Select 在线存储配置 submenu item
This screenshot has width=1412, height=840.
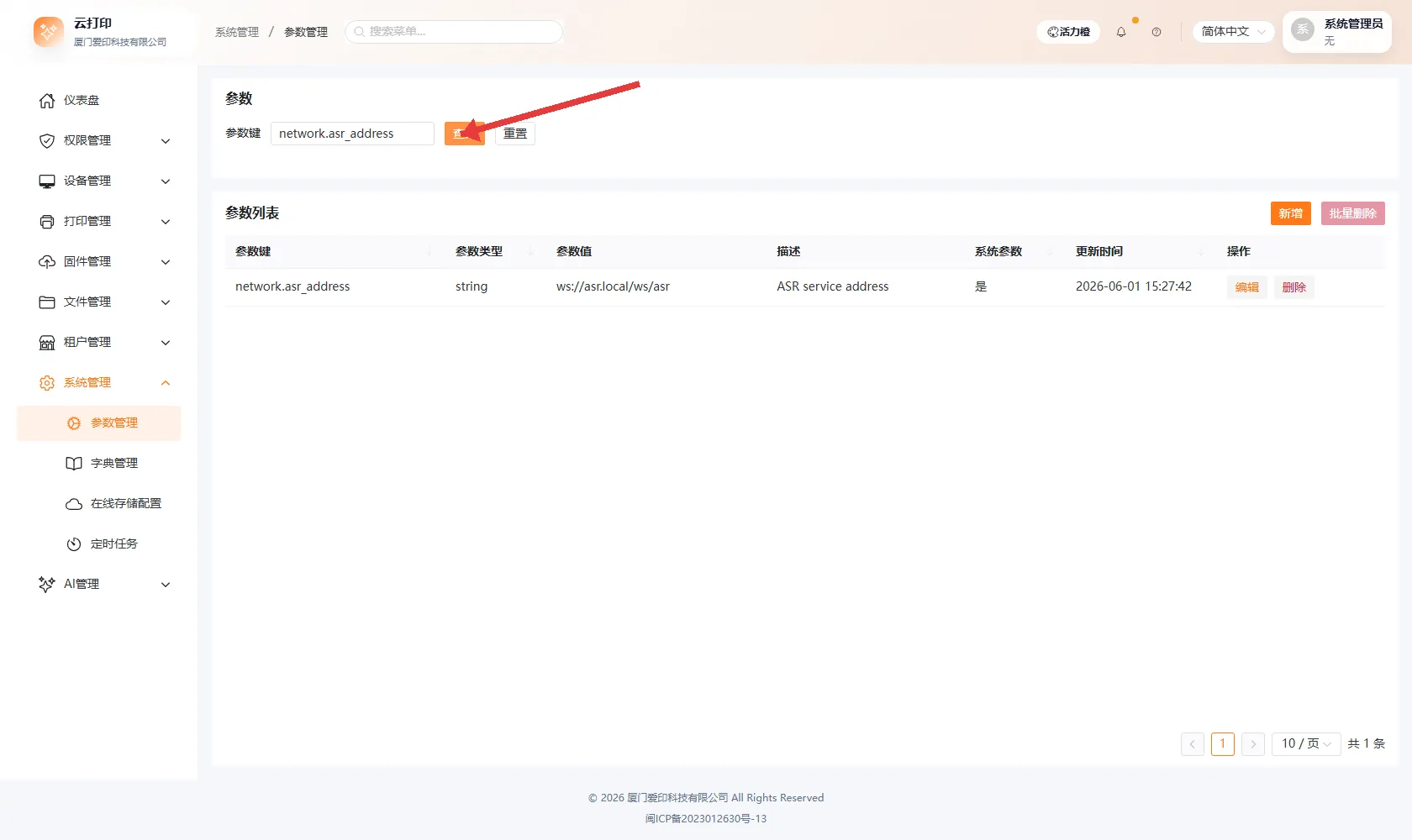[x=99, y=504]
